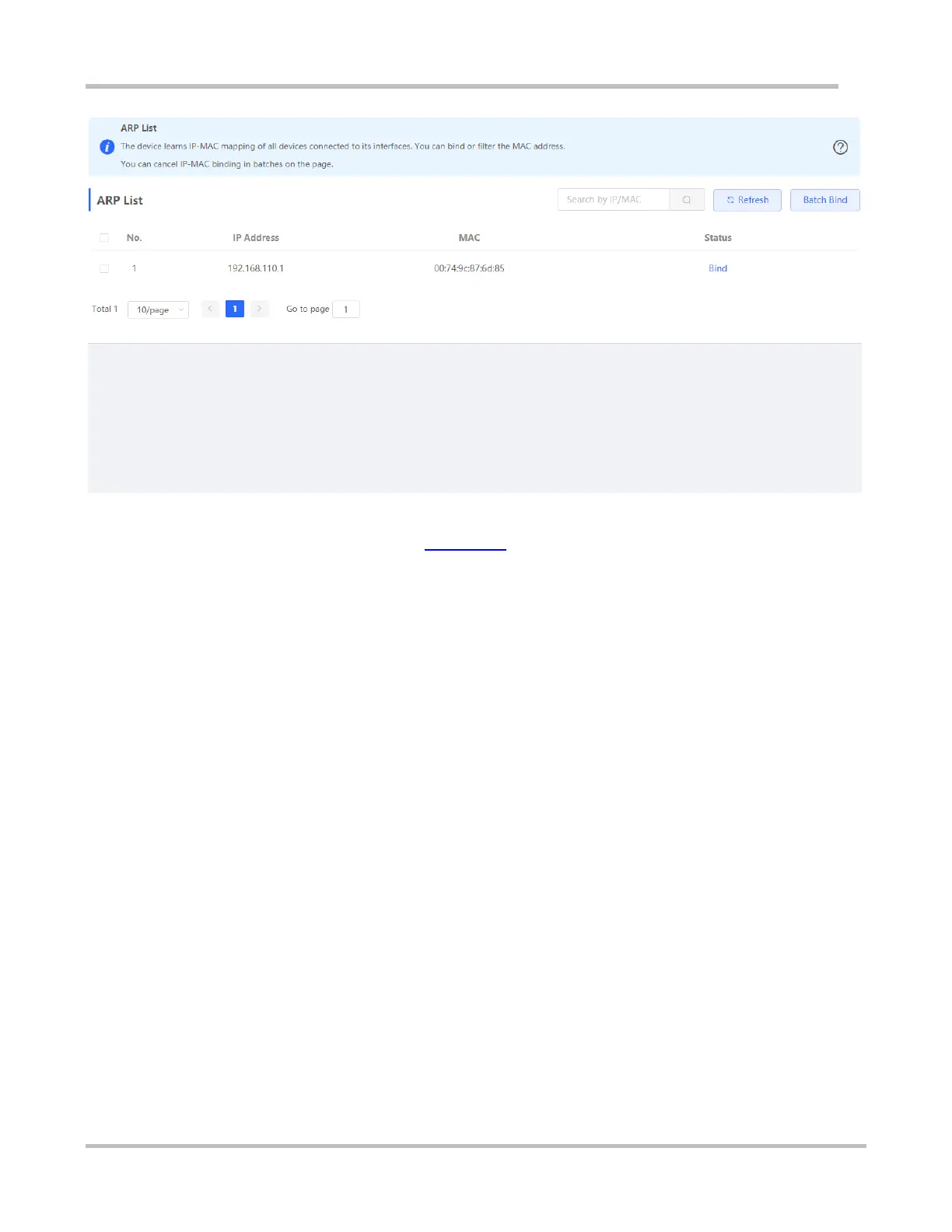Image resolution: width=952 pixels, height=1232 pixels.
Task: Tick the select-all header checkbox
Action: (104, 238)
